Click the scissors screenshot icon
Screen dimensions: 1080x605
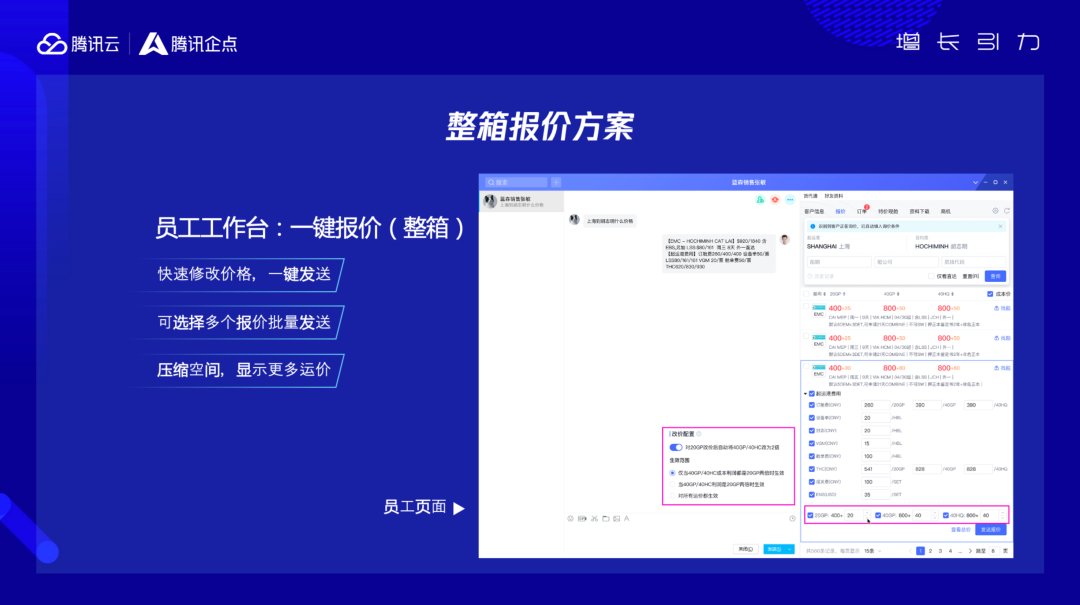click(x=594, y=518)
